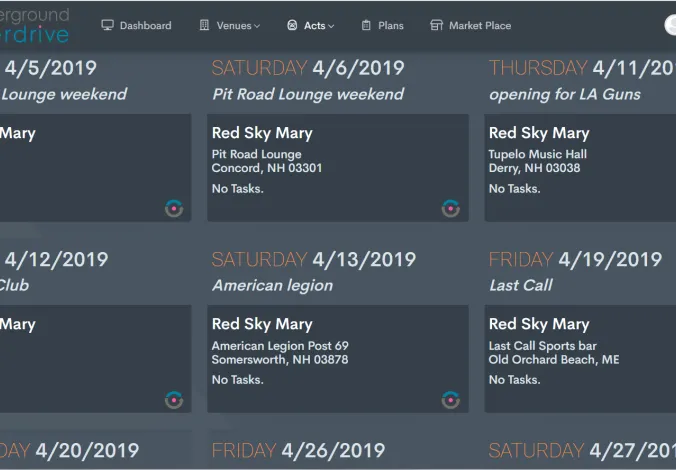Click circular status icon on Pit Road Lounge card

pyautogui.click(x=451, y=209)
